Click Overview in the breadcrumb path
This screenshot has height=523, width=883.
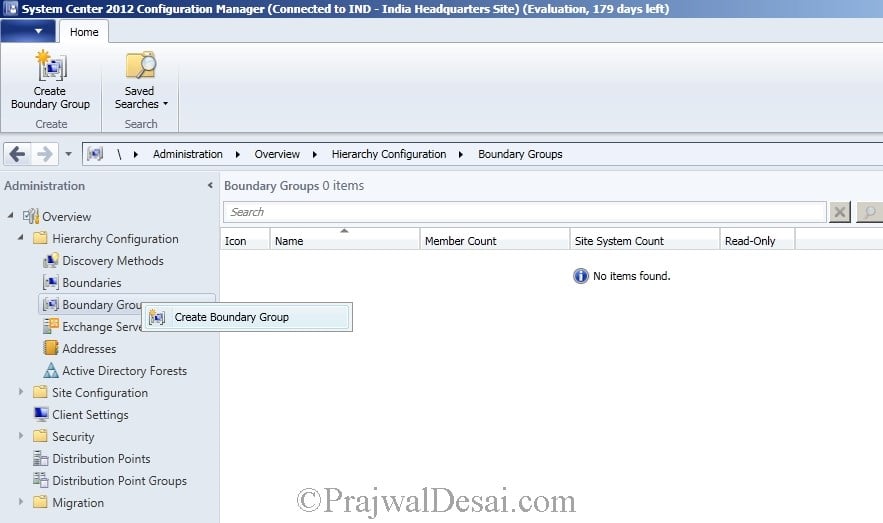pyautogui.click(x=277, y=154)
